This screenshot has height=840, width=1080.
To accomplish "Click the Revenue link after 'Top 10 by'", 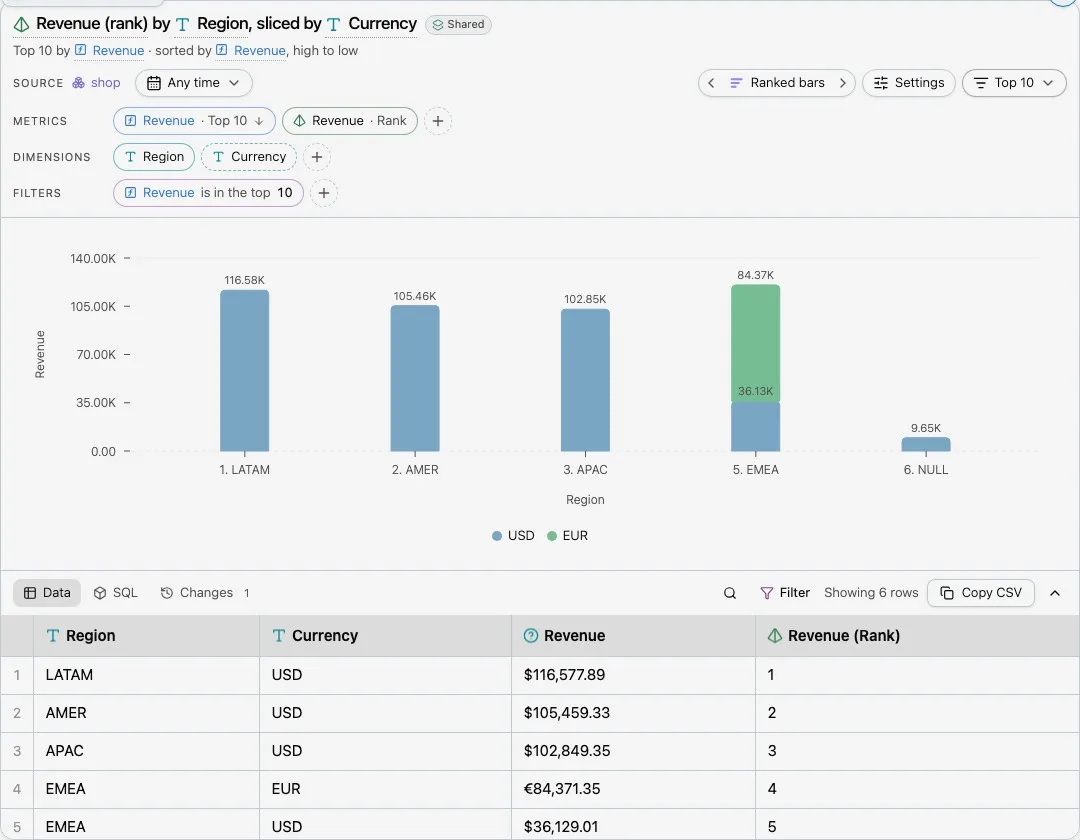I will click(110, 50).
